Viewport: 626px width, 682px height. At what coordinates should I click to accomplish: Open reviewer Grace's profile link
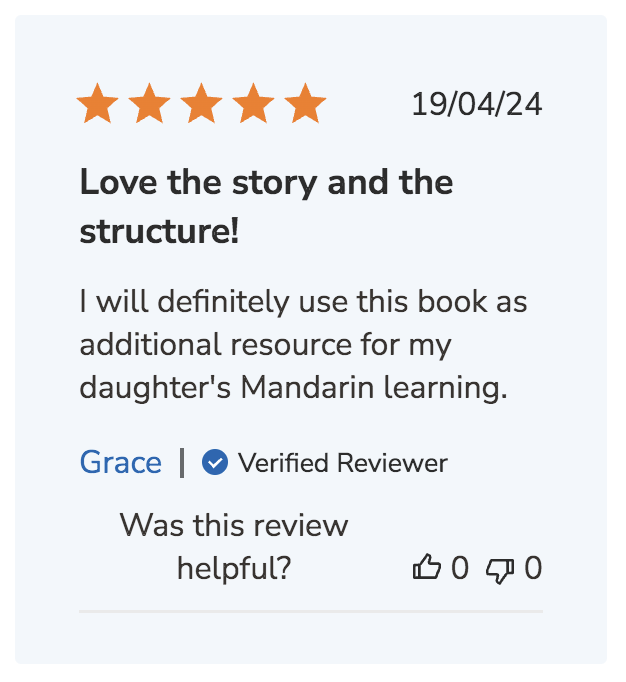[120, 463]
